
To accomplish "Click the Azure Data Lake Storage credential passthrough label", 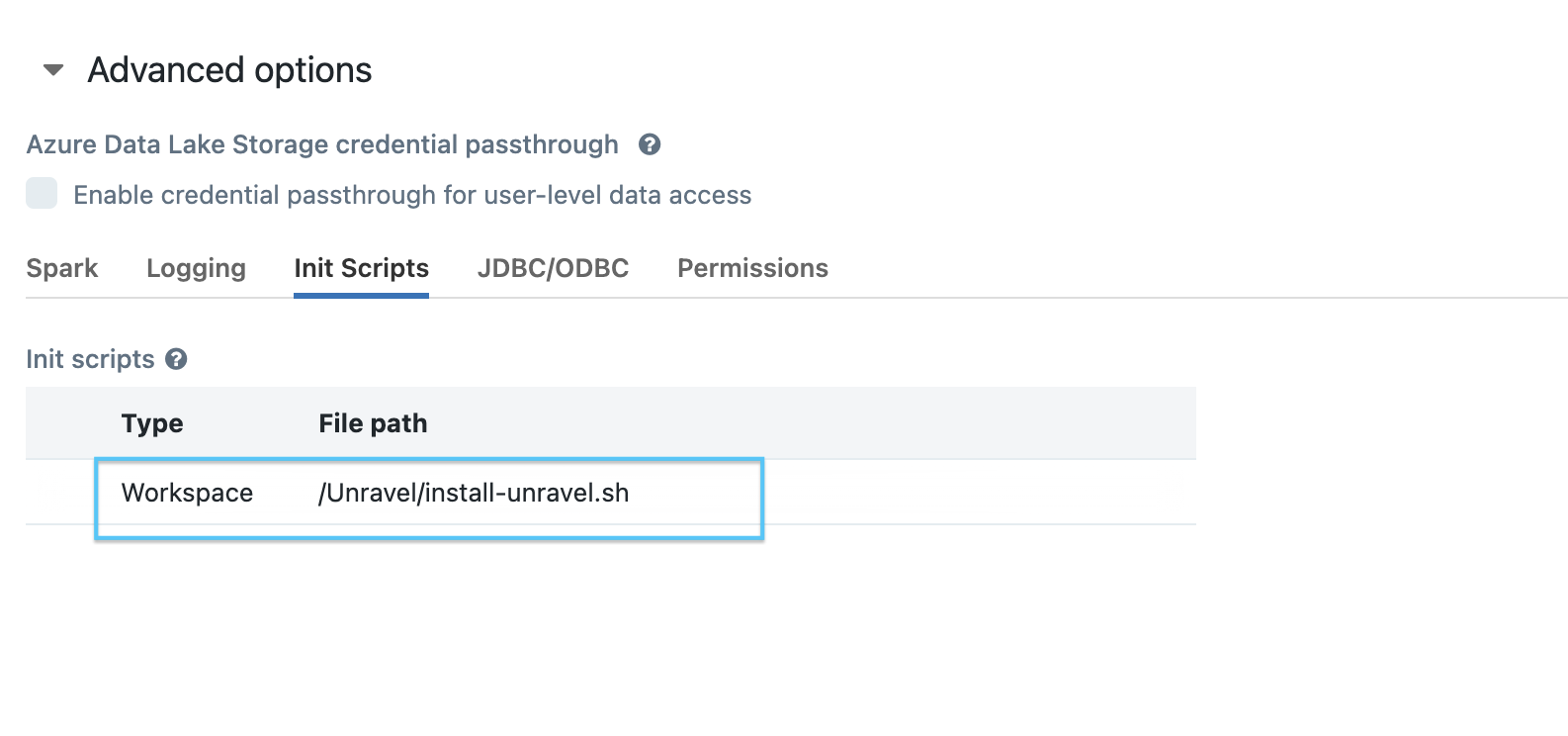I will coord(322,144).
